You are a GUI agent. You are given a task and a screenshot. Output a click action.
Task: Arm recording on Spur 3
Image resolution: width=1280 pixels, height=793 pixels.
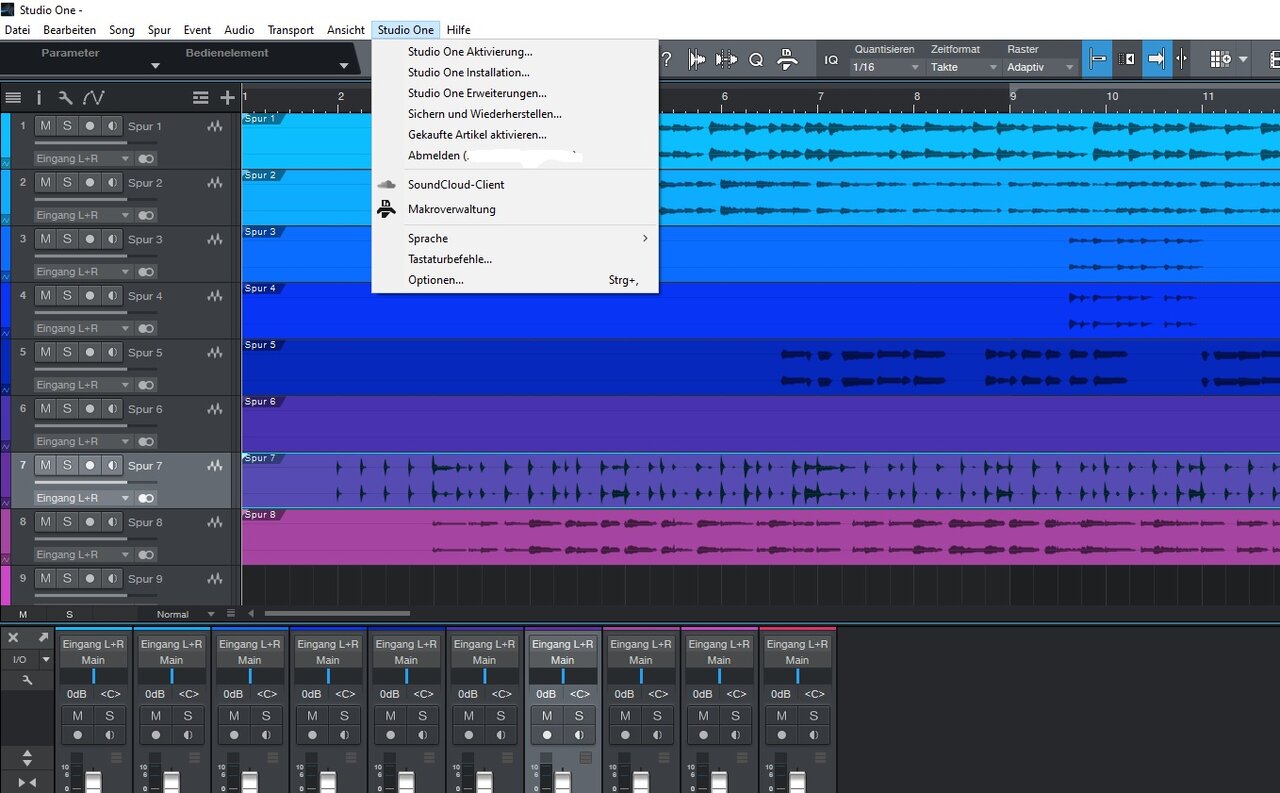(x=89, y=239)
